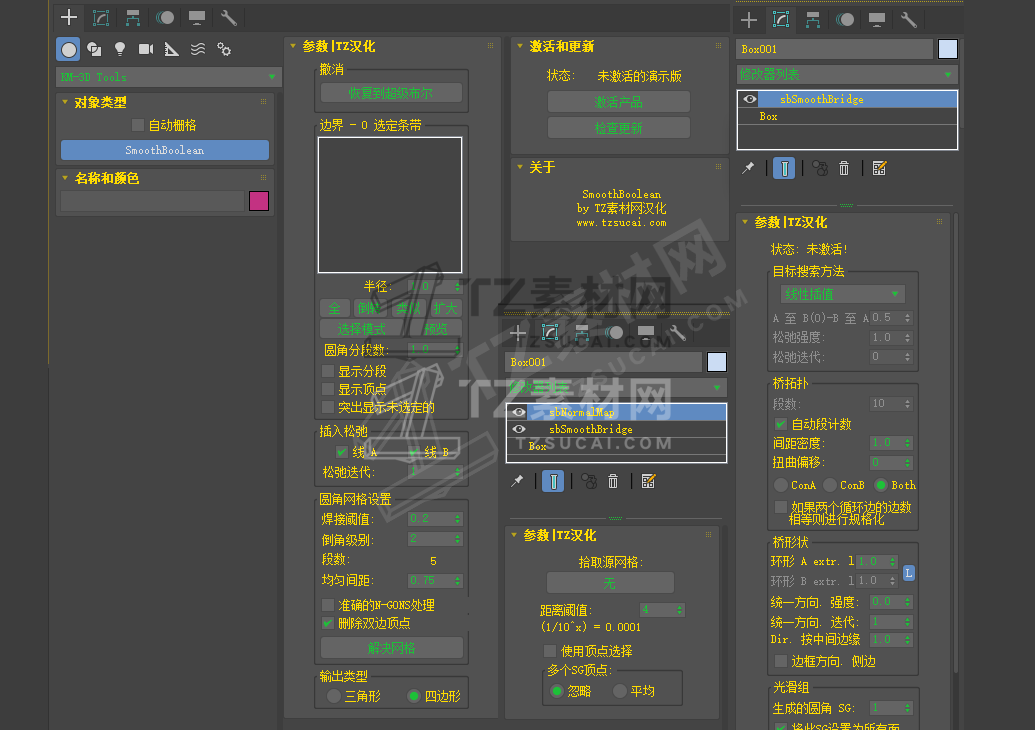1035x730 pixels.
Task: Open Motion tab in the KM-3D Tools panel
Action: (x=164, y=17)
